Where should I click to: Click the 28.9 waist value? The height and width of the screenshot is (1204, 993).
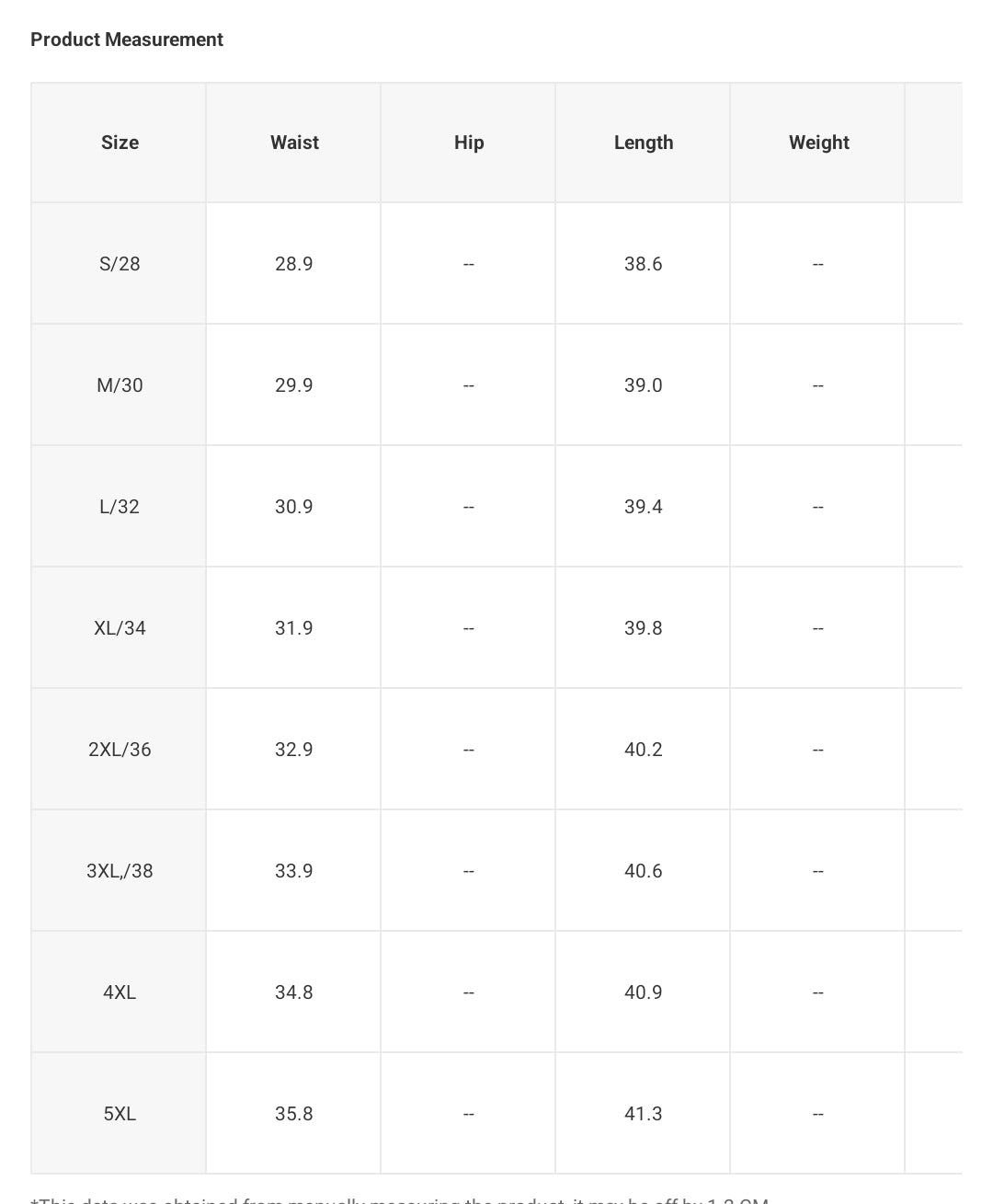tap(294, 264)
